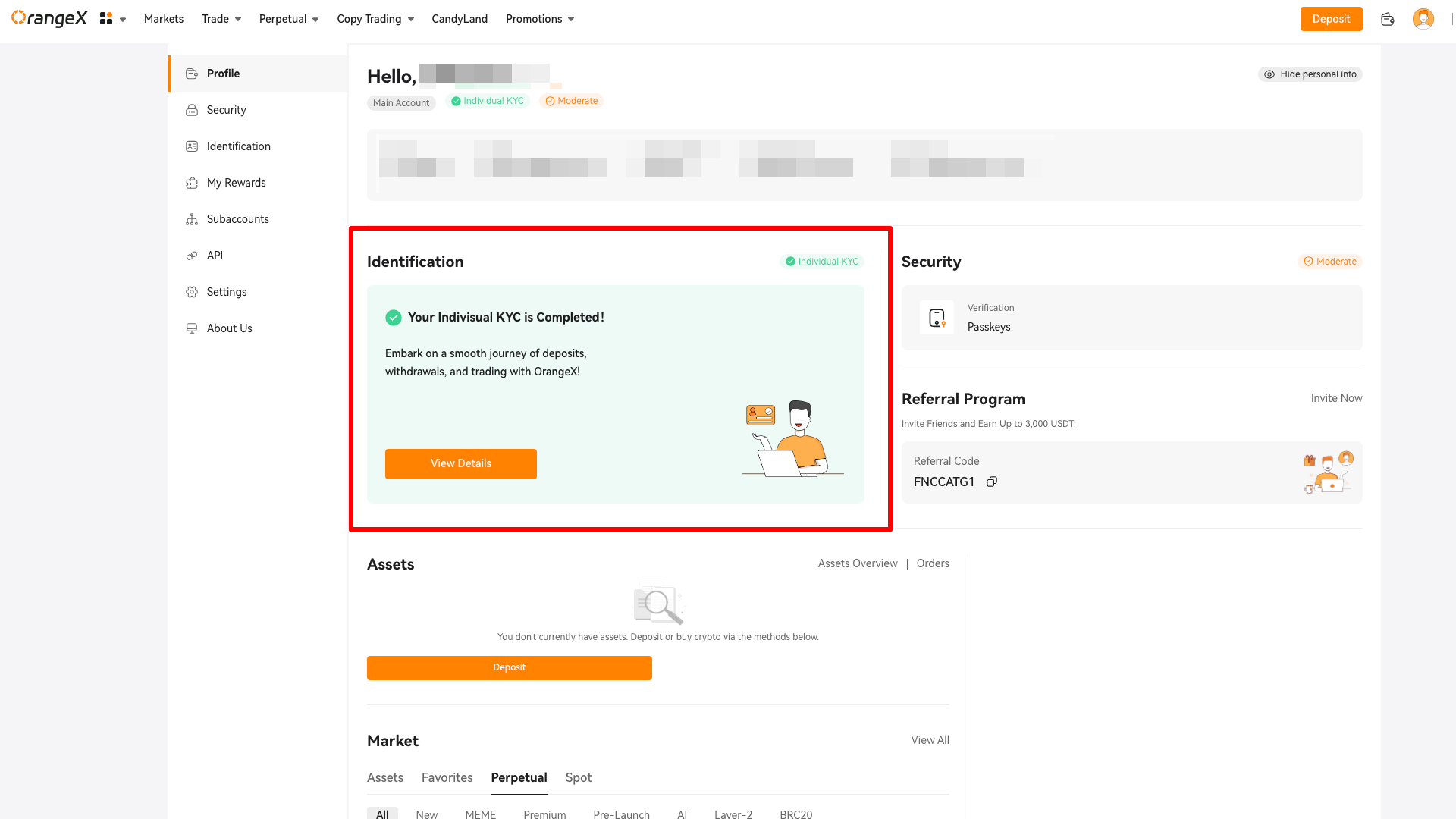Open the apps grid icon beside the logo
This screenshot has height=819, width=1456.
(106, 18)
